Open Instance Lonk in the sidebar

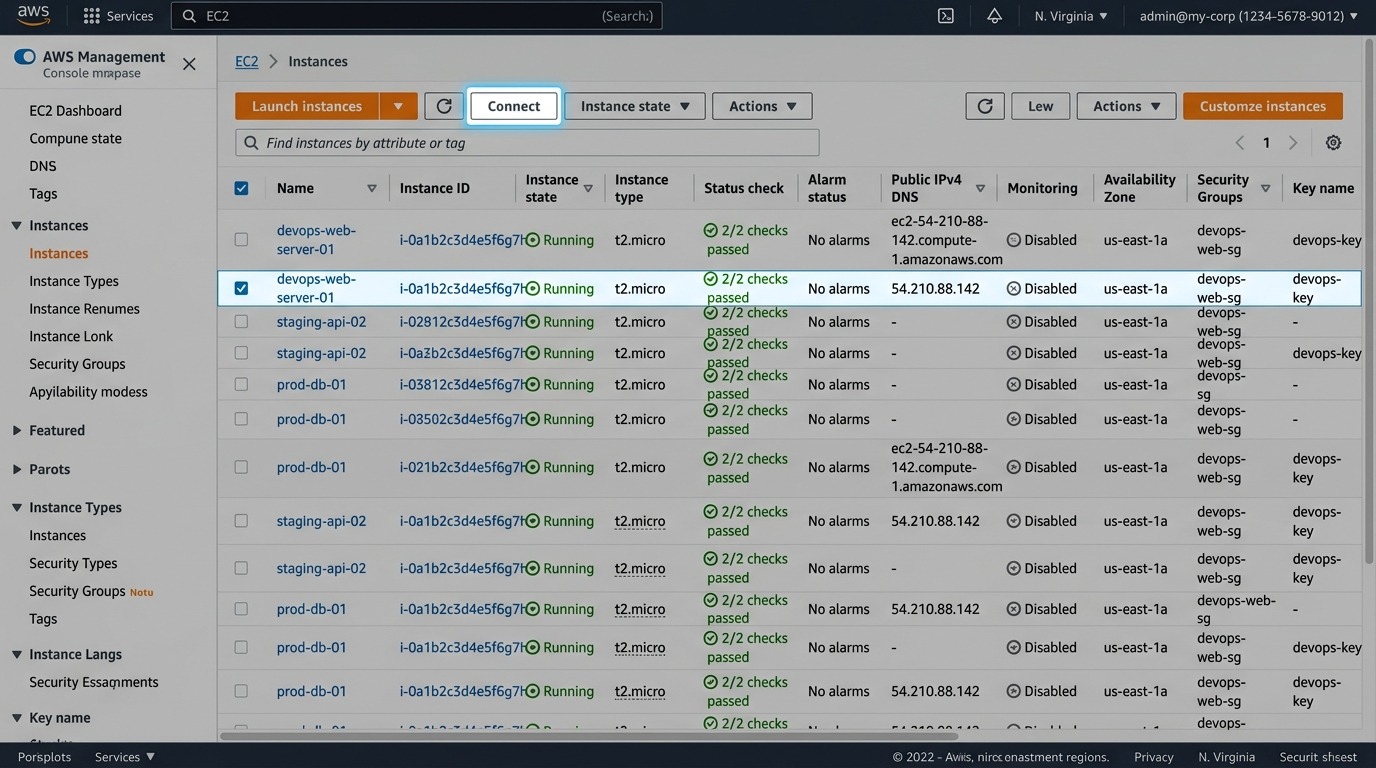click(71, 337)
